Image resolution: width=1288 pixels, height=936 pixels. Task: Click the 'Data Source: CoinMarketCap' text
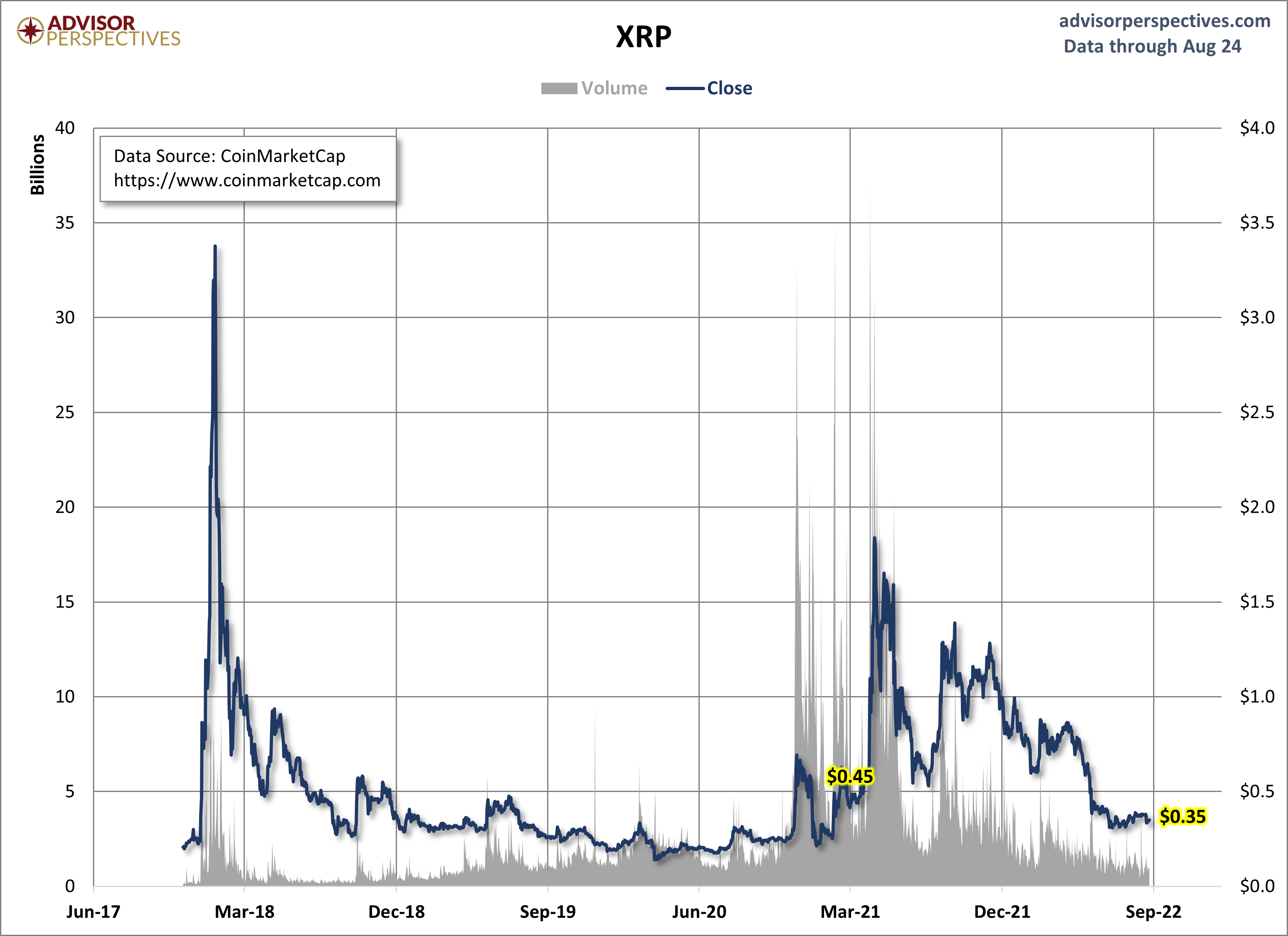[230, 156]
